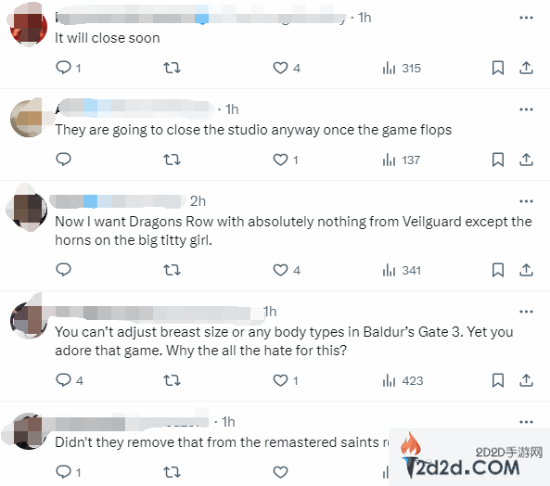The height and width of the screenshot is (486, 550).
Task: Open the 2h timestamp link
Action: pyautogui.click(x=198, y=201)
